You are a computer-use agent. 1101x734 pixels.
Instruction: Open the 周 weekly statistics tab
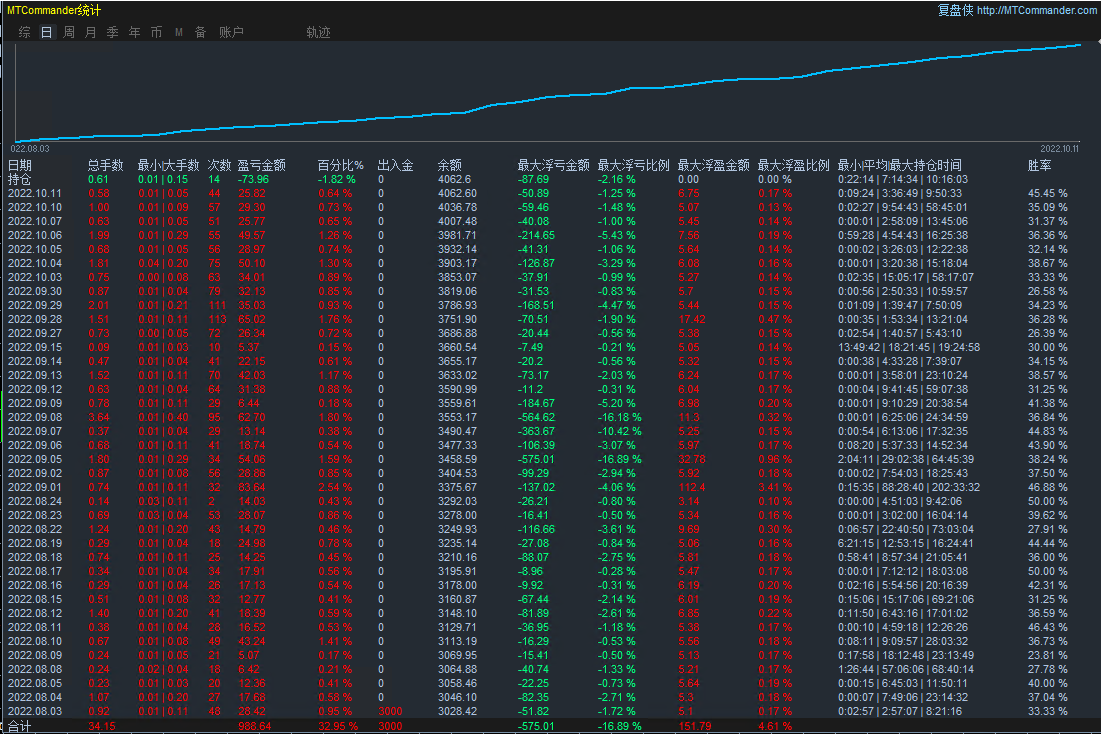69,32
